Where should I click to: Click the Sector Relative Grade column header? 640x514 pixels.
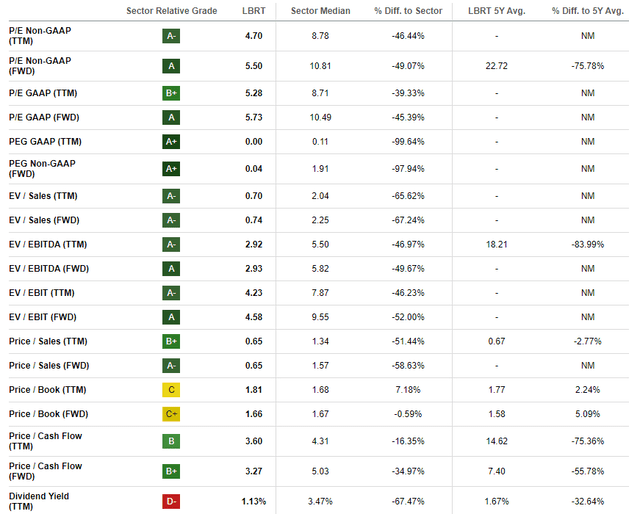coord(171,11)
